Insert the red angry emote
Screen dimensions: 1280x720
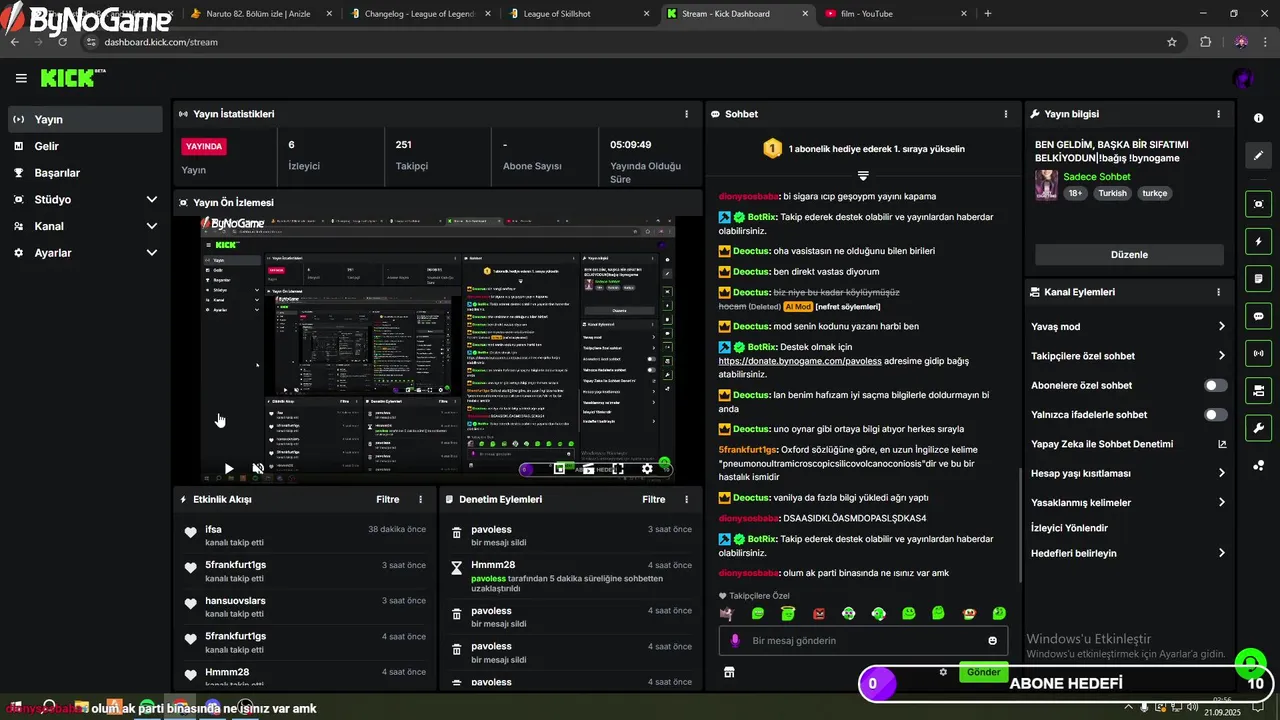pyautogui.click(x=819, y=613)
